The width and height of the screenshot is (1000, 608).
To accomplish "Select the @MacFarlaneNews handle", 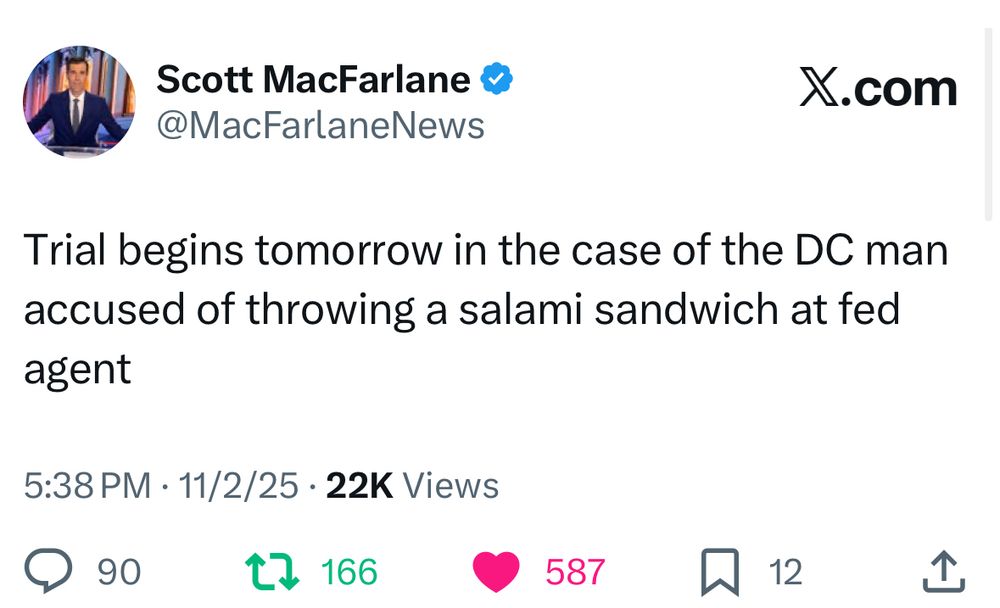I will (320, 124).
